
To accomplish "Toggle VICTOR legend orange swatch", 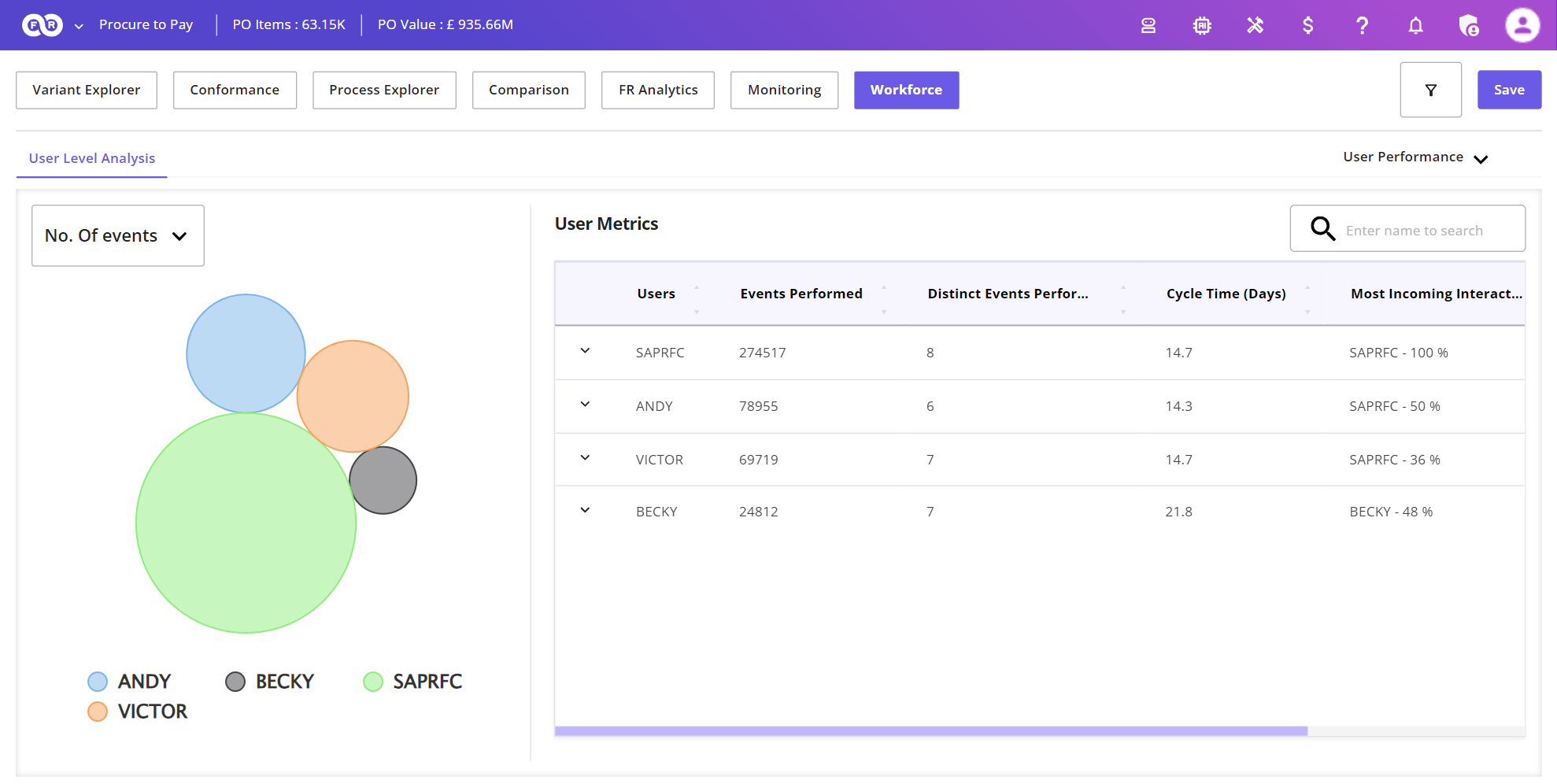I will point(98,712).
